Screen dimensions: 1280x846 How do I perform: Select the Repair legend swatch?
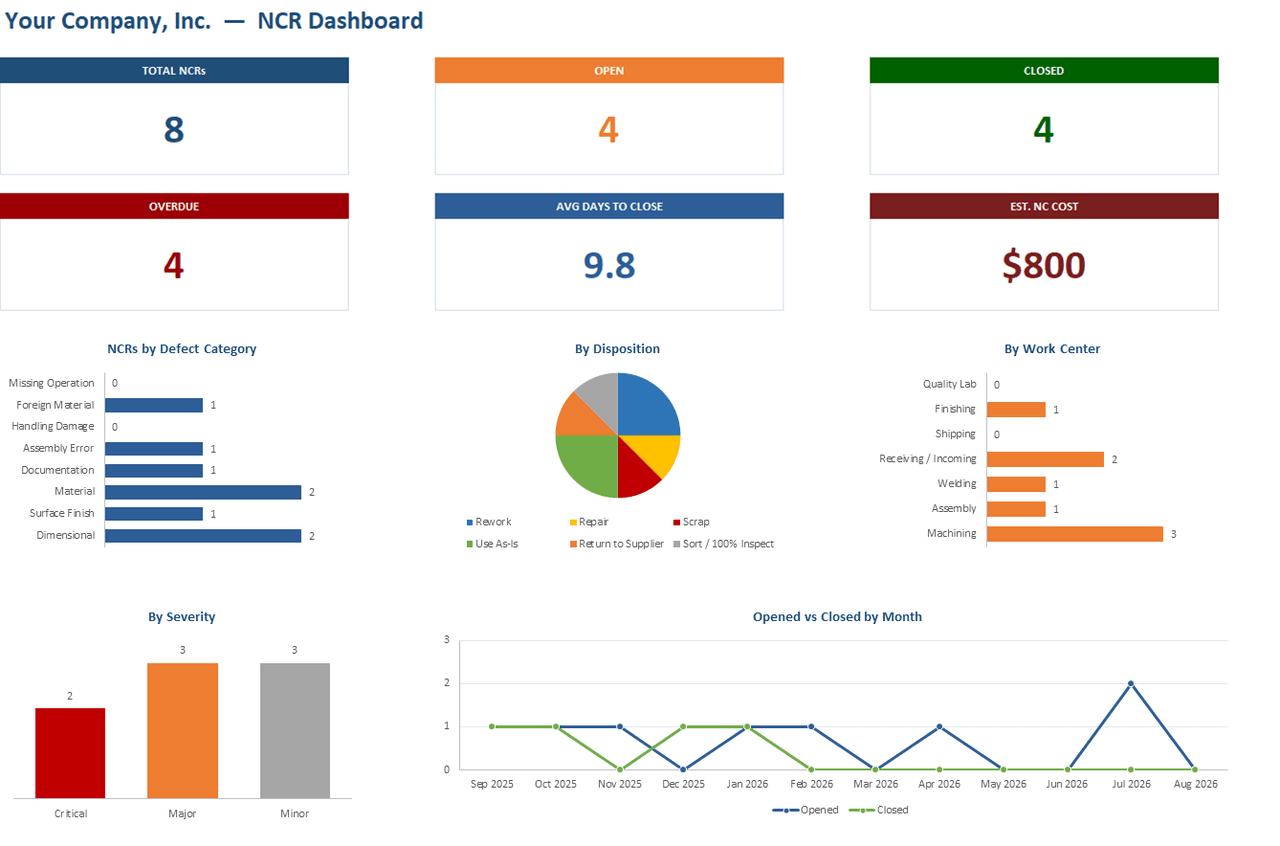click(573, 522)
